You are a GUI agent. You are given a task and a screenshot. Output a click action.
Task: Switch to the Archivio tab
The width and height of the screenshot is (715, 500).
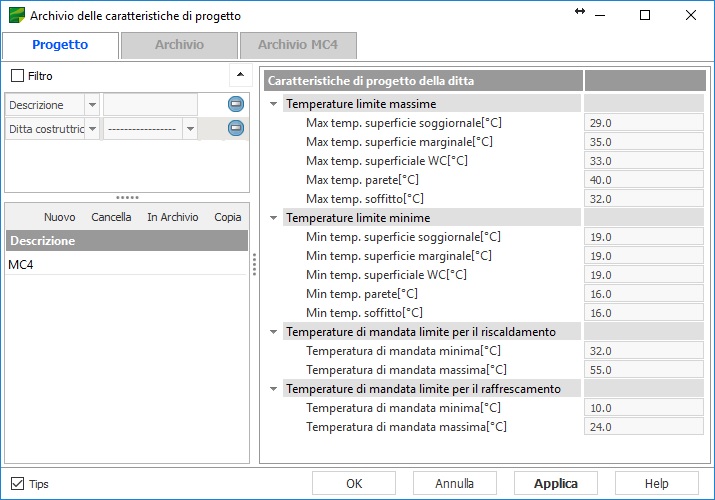(x=179, y=45)
